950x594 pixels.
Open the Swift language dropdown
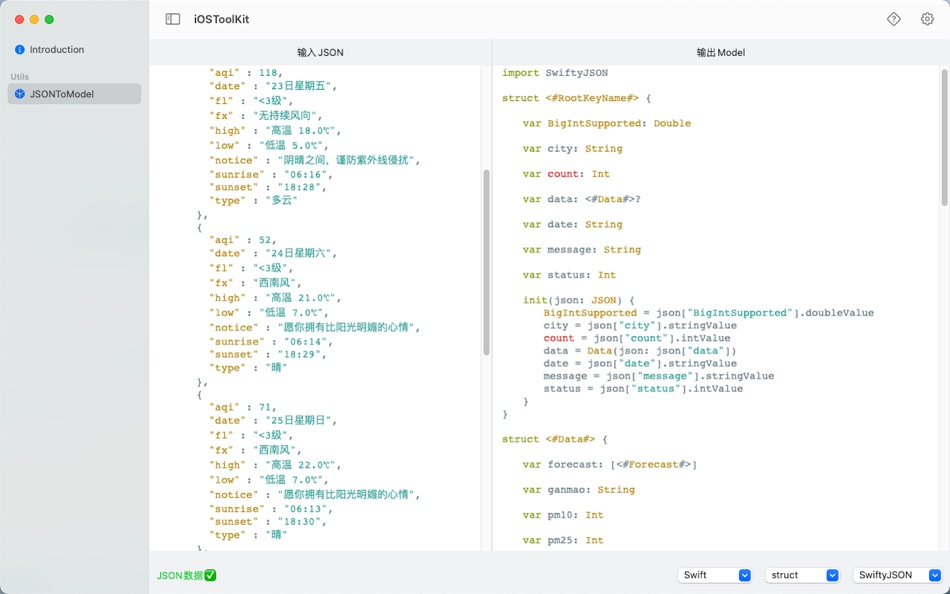(x=714, y=575)
